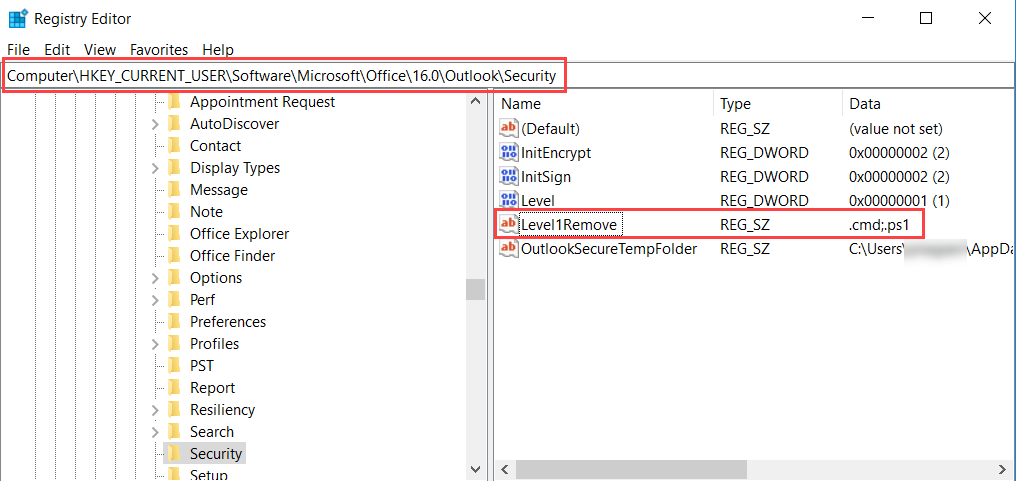Click the values pane horizontal scrollbar thumb

[631, 469]
